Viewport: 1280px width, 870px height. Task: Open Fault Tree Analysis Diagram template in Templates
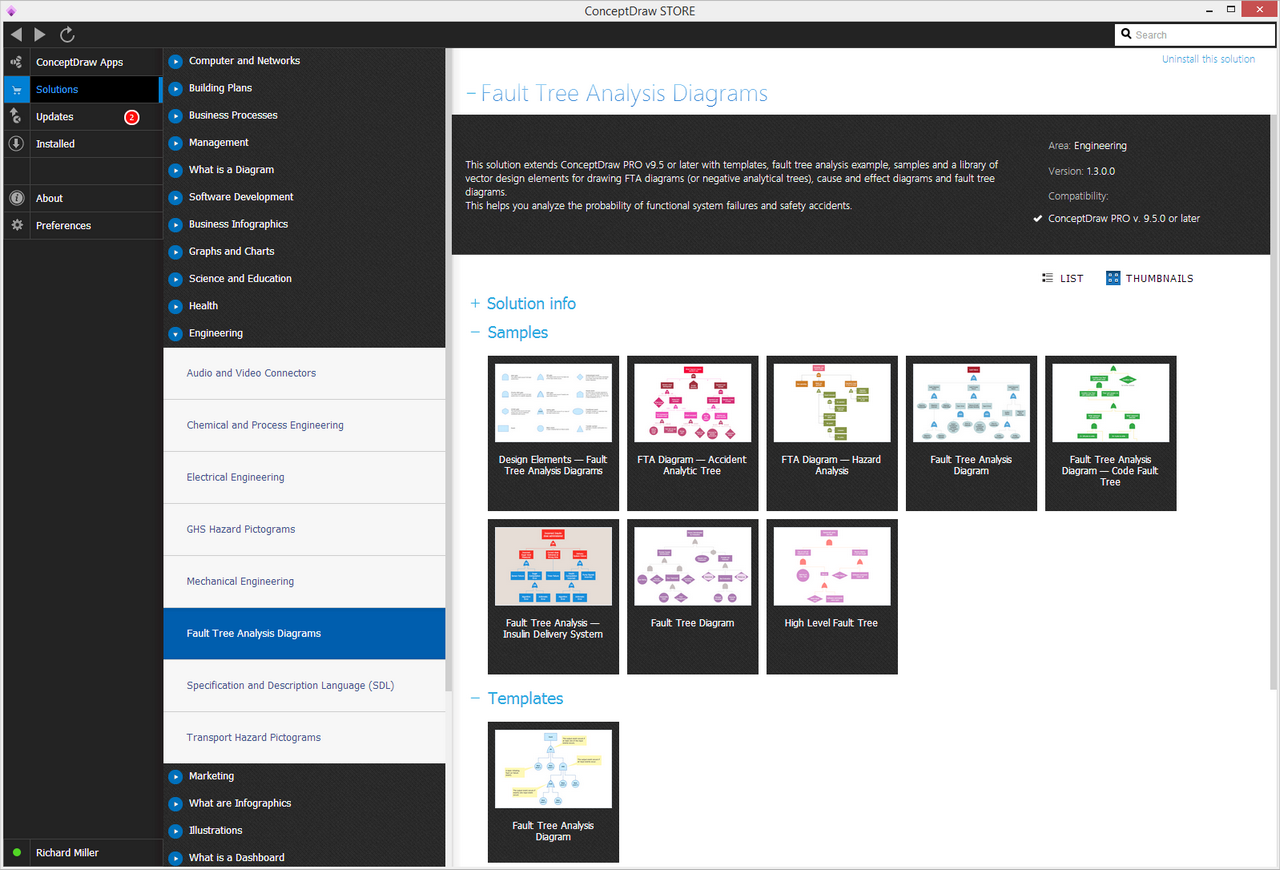pyautogui.click(x=553, y=792)
